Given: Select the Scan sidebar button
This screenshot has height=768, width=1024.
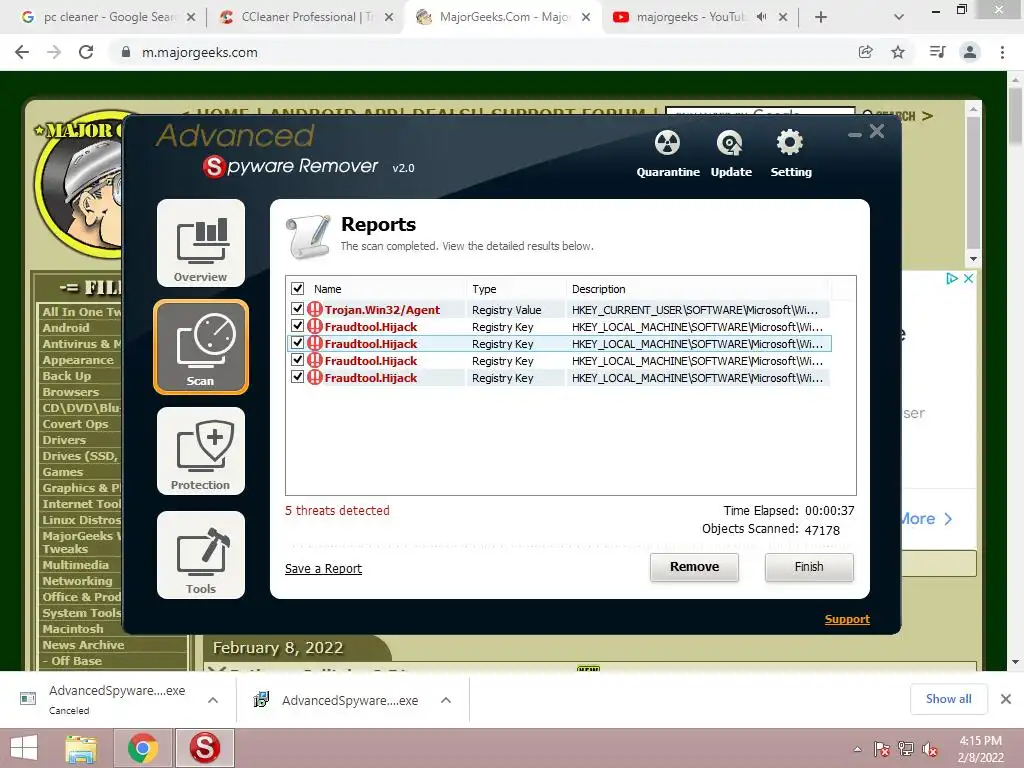Looking at the screenshot, I should pyautogui.click(x=200, y=347).
